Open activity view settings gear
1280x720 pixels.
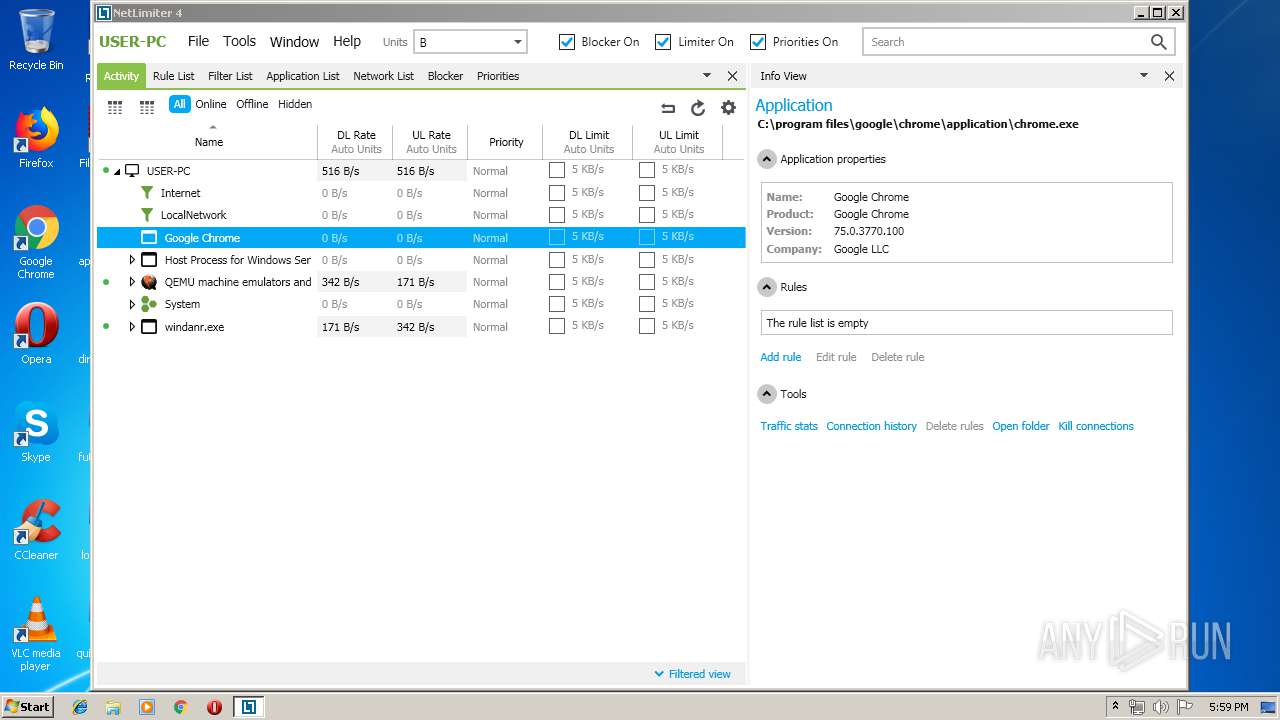click(x=728, y=108)
